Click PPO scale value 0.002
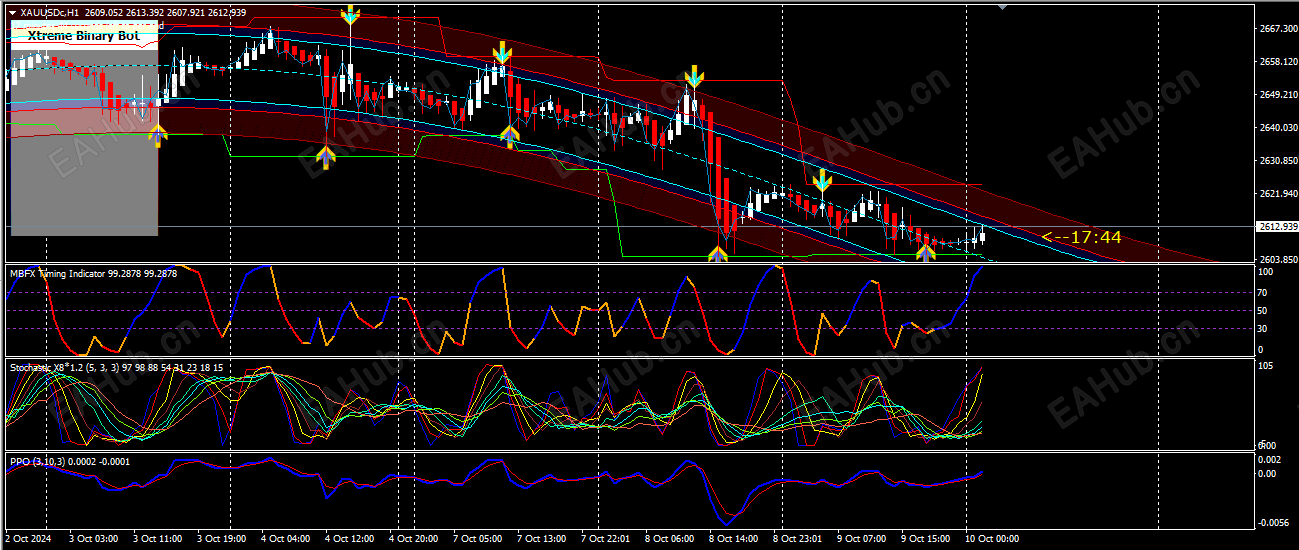The width and height of the screenshot is (1299, 550). coord(1269,460)
